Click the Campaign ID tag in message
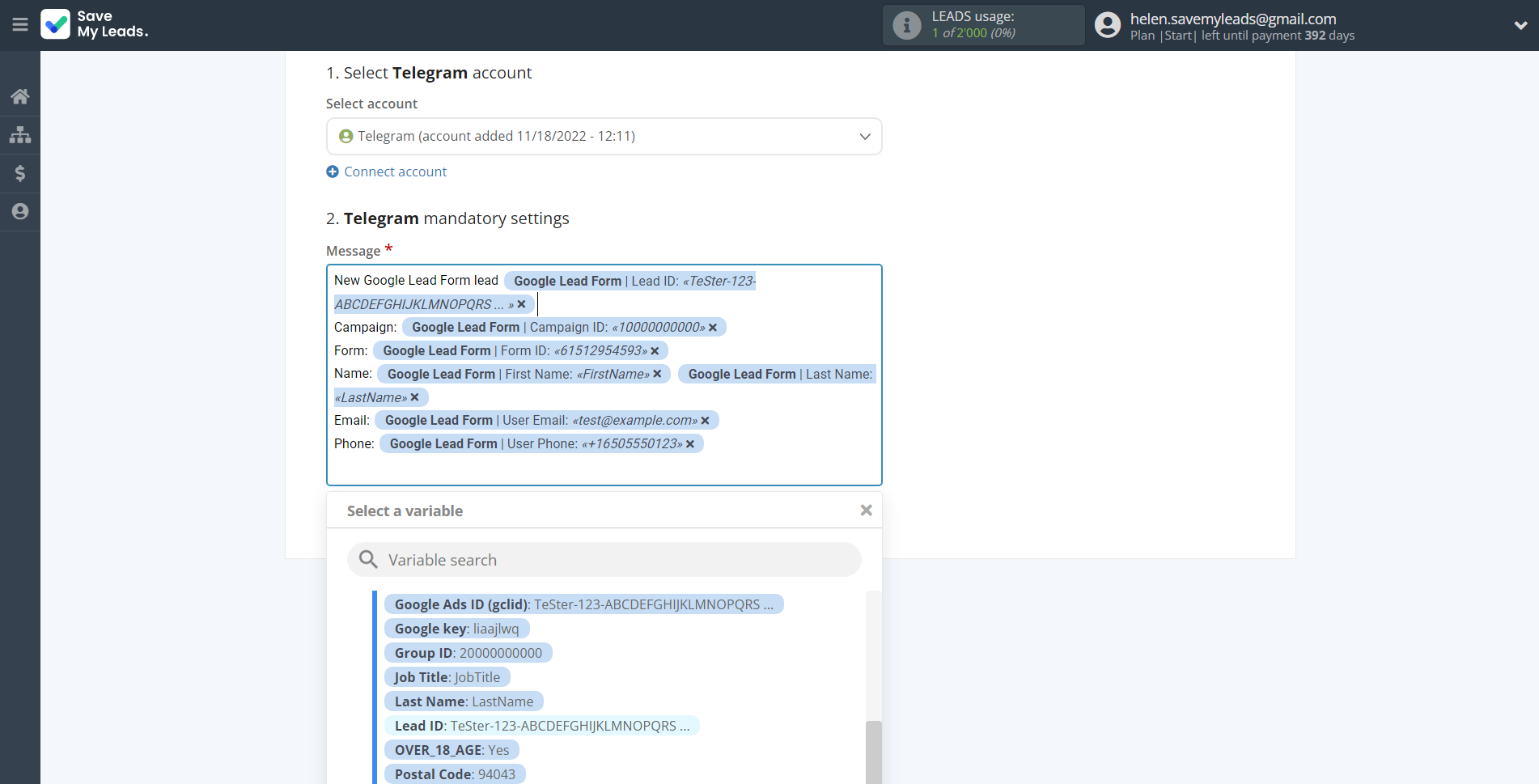This screenshot has height=784, width=1539. (x=564, y=328)
